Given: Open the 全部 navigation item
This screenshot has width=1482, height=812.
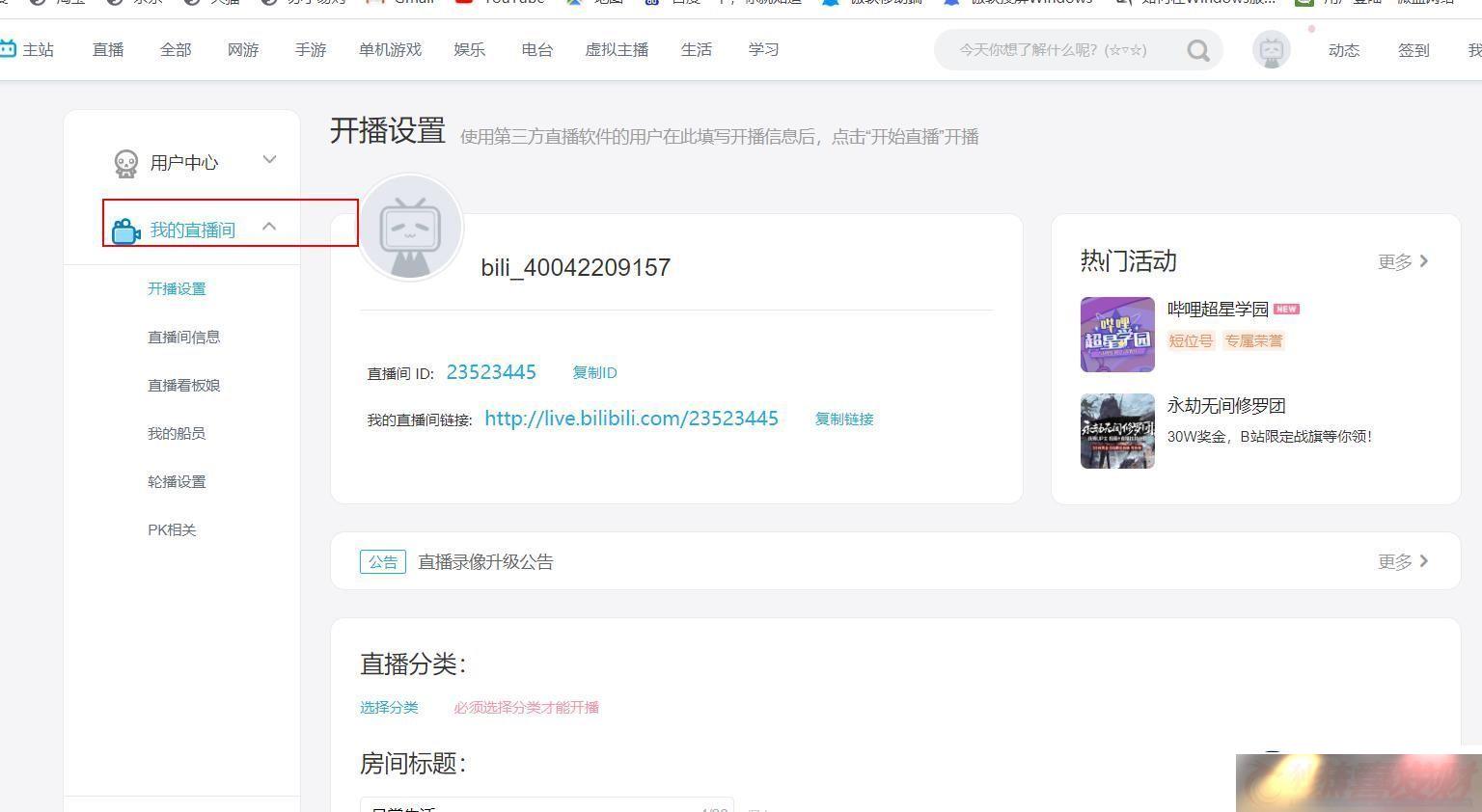Looking at the screenshot, I should (176, 49).
